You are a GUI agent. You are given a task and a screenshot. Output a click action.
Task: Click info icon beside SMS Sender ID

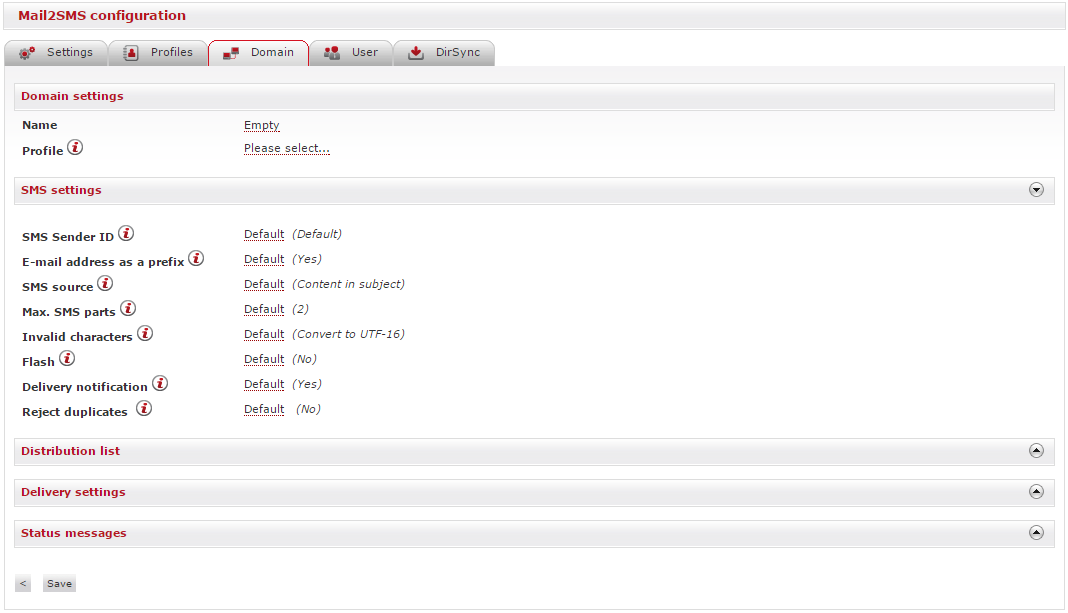coord(126,234)
